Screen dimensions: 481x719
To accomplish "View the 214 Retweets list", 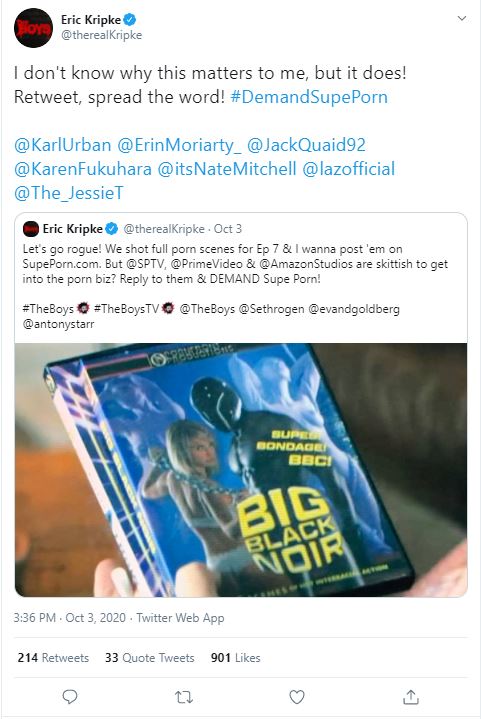I will 53,658.
